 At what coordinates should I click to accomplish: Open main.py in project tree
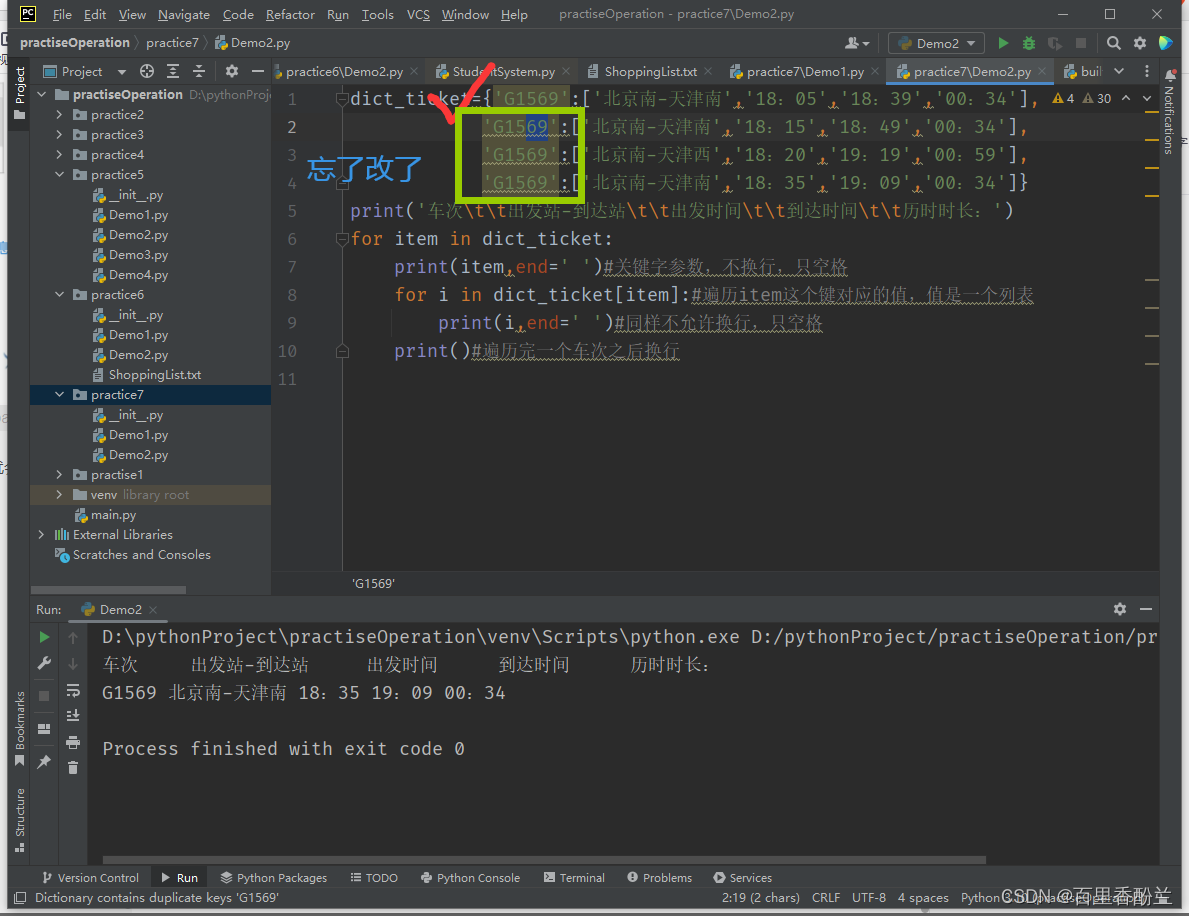coord(113,515)
